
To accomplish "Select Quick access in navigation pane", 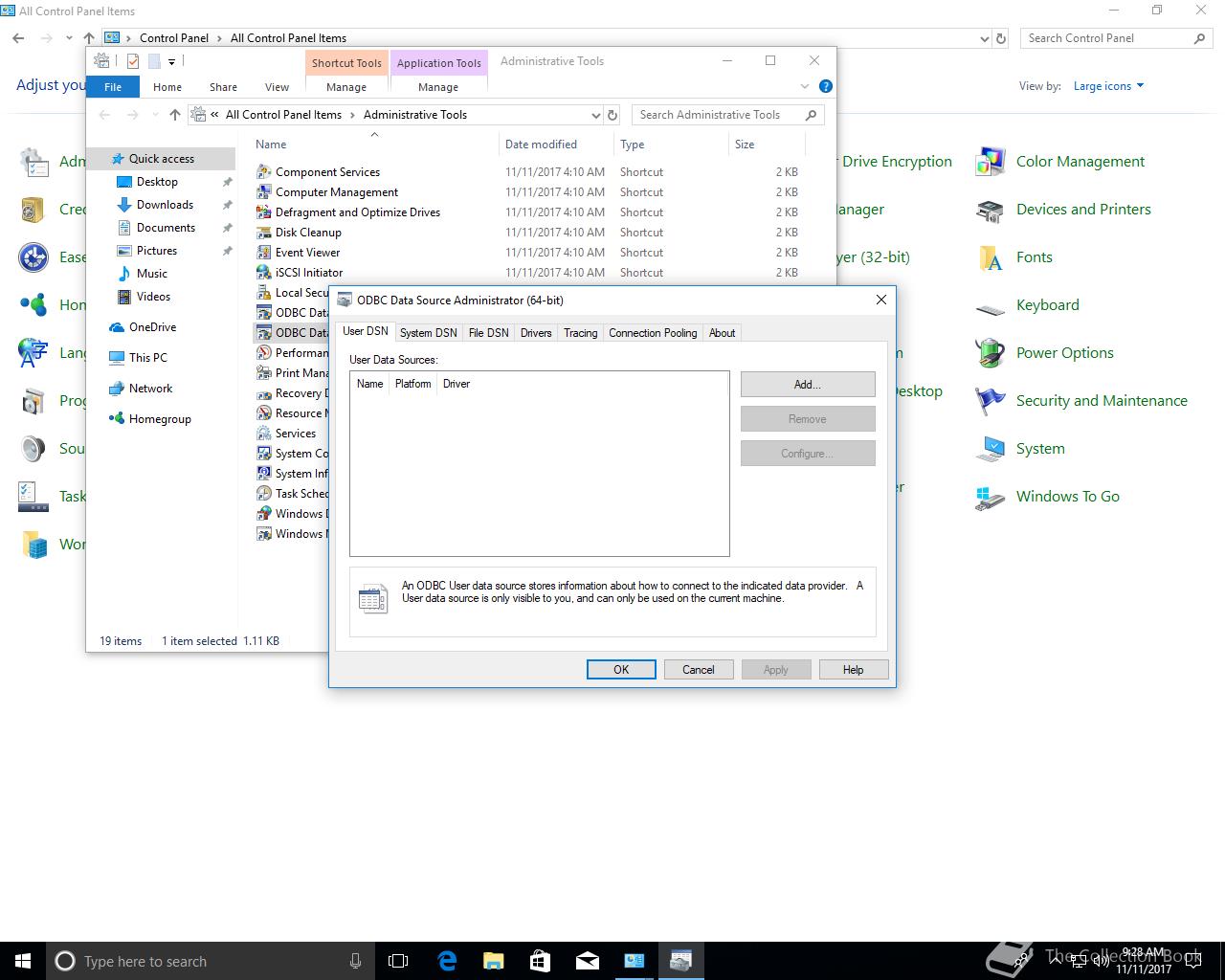I will point(161,159).
